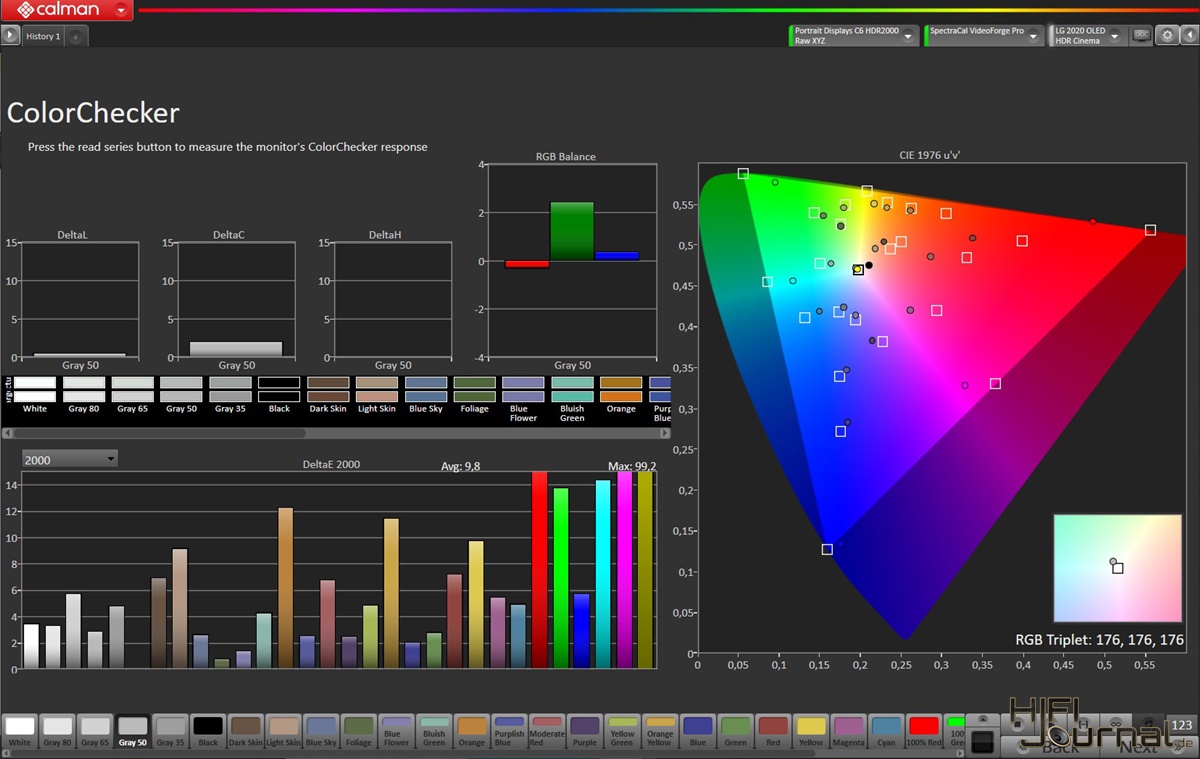1200x759 pixels.
Task: Choose the Gray 65 pattern in bottom bar
Action: 95,731
